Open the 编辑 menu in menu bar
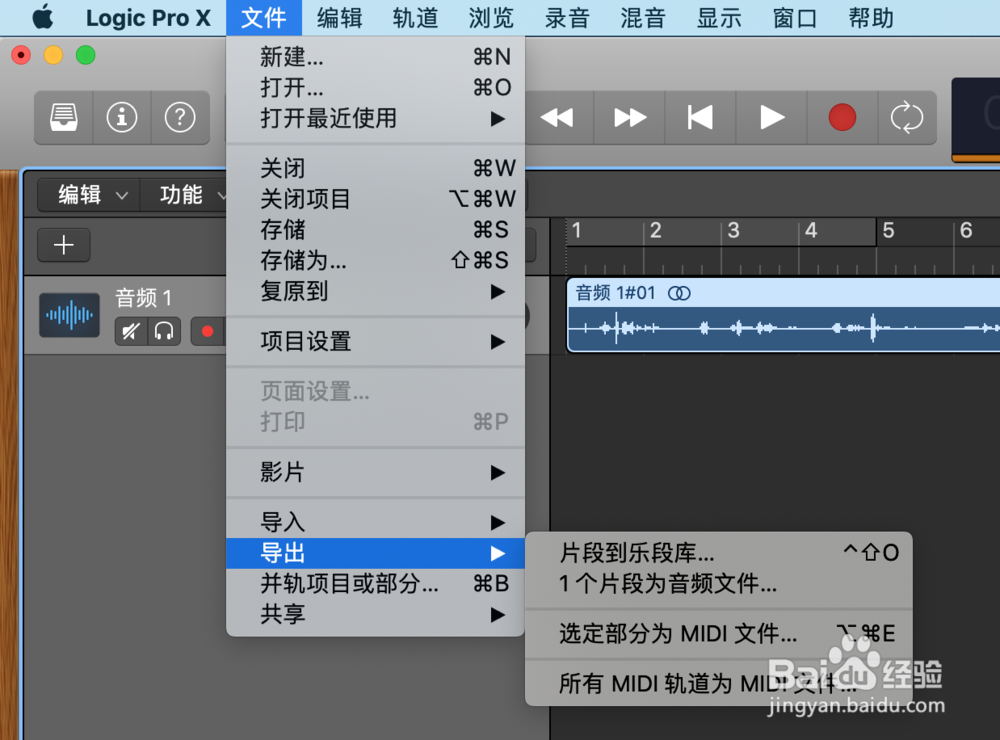The image size is (1000, 740). [x=340, y=18]
